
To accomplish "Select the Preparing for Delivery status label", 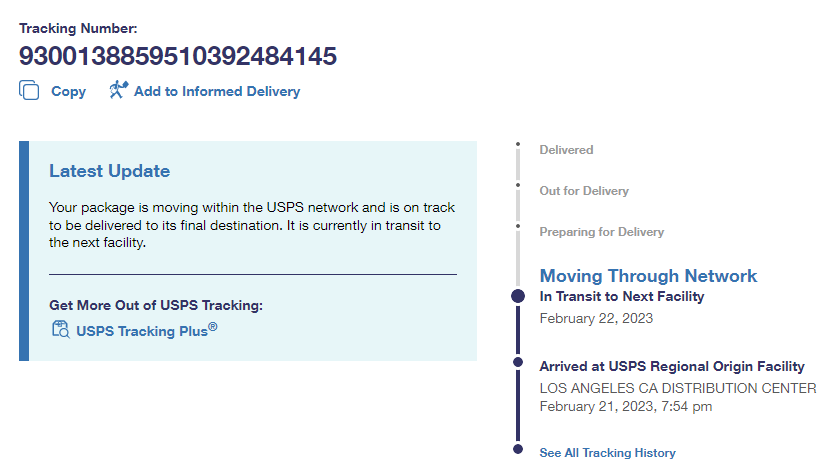I will (x=601, y=232).
